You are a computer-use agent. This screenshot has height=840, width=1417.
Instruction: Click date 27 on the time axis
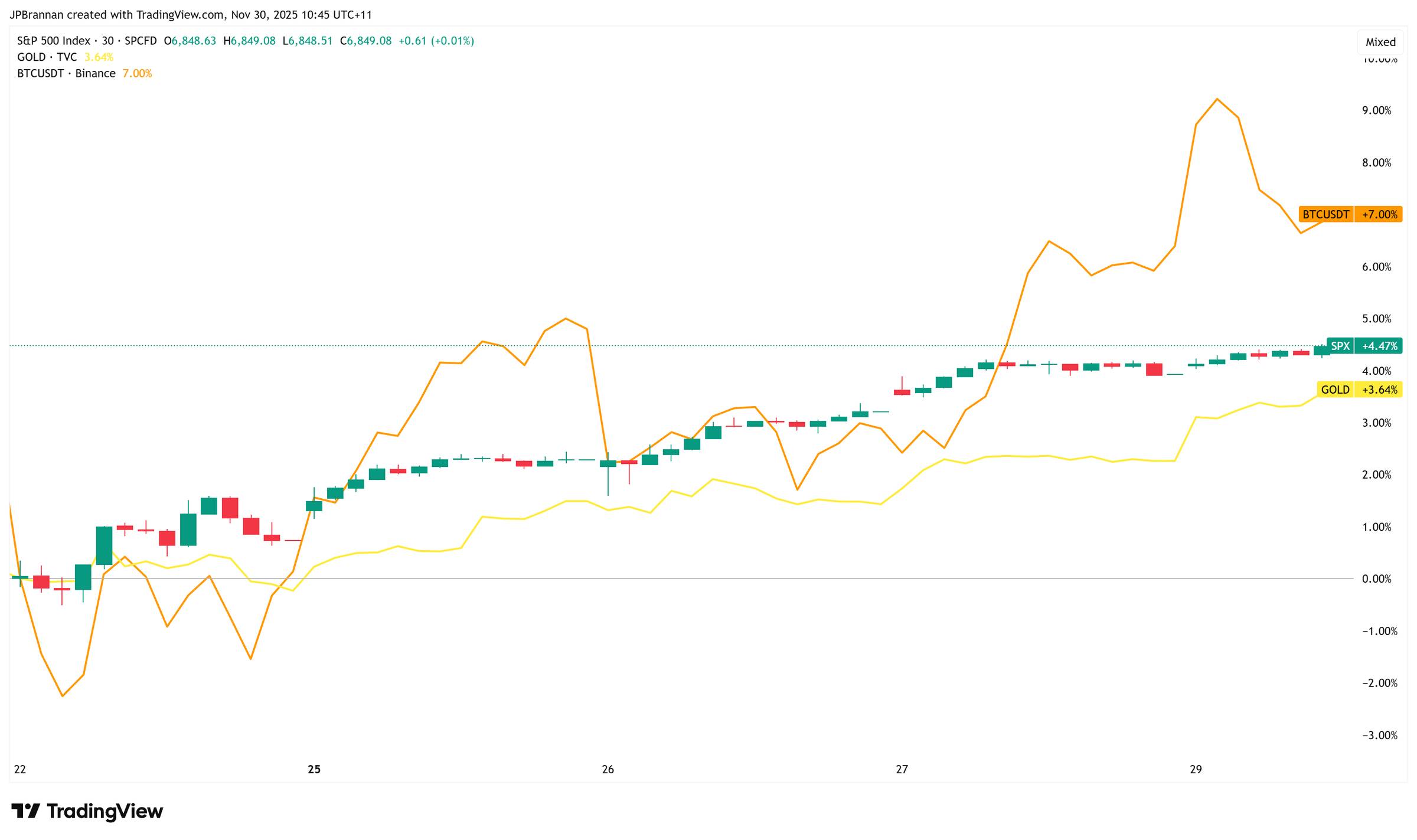pos(902,769)
